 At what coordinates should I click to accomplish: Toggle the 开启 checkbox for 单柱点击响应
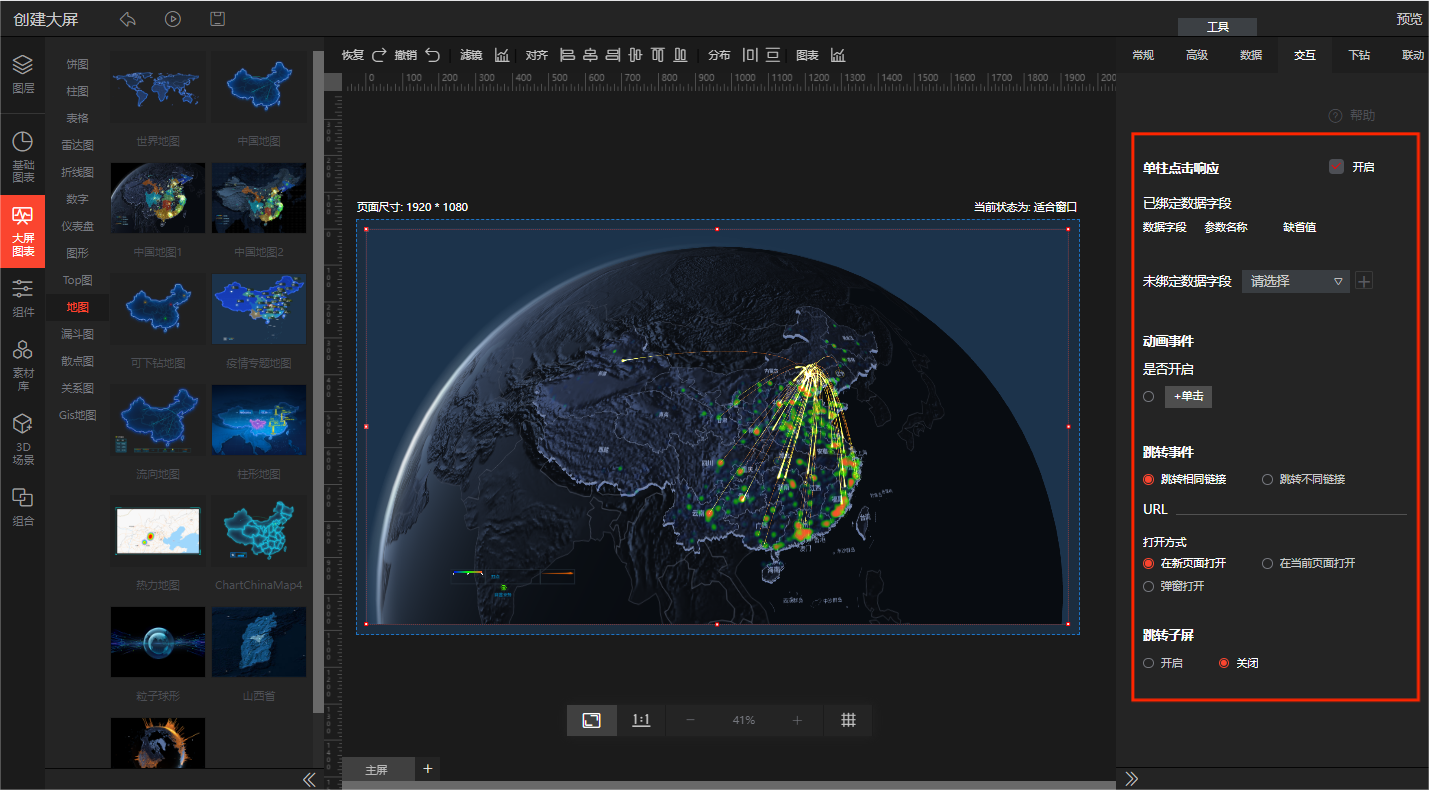point(1336,167)
